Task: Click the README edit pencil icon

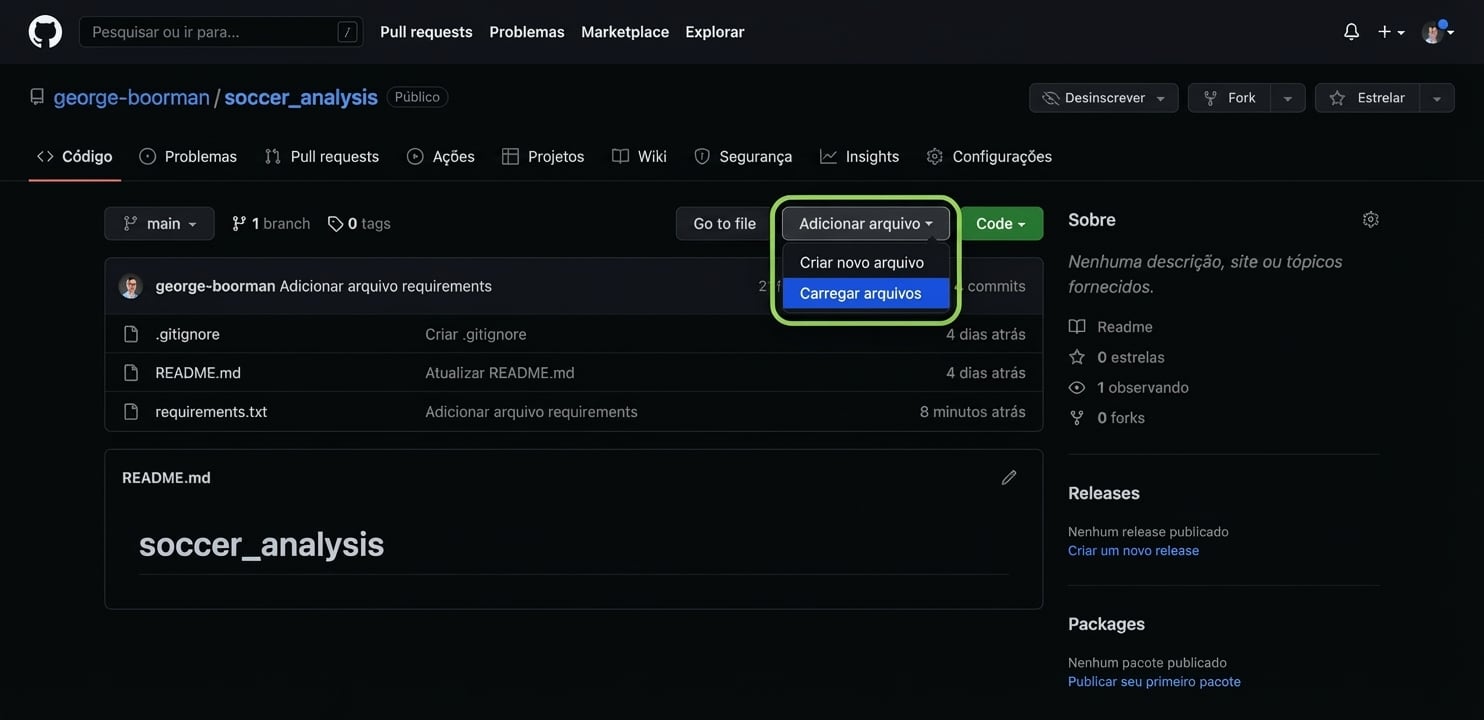Action: tap(1008, 478)
